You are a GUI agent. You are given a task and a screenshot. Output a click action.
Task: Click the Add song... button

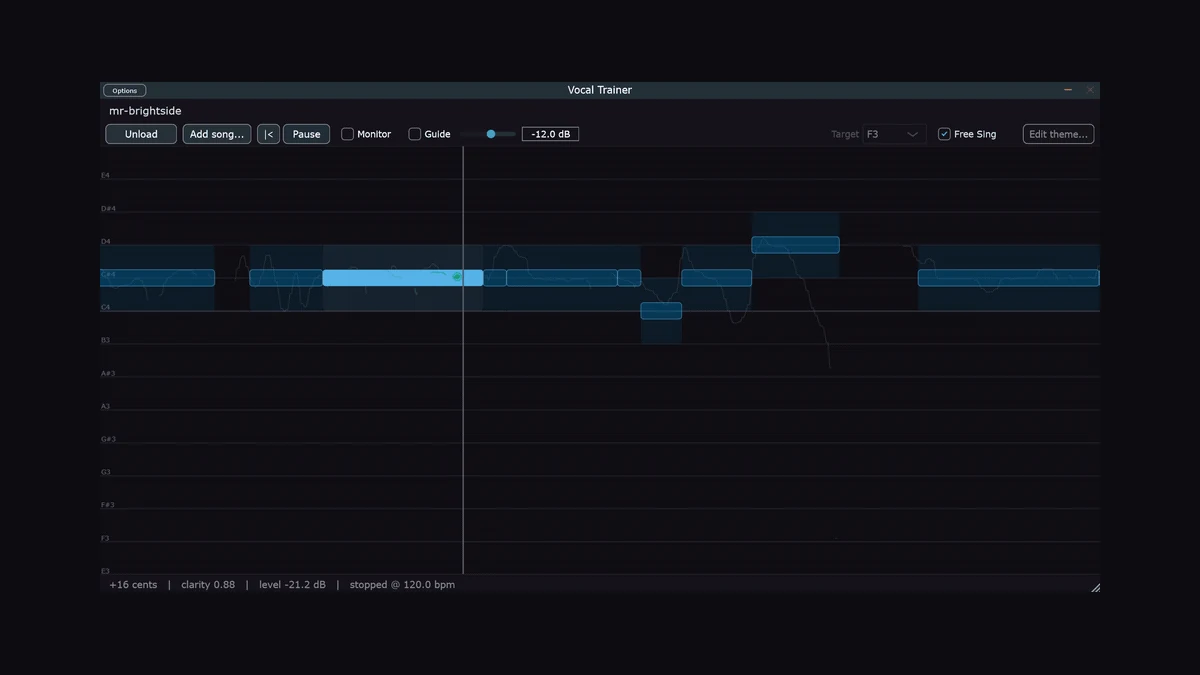pos(217,134)
